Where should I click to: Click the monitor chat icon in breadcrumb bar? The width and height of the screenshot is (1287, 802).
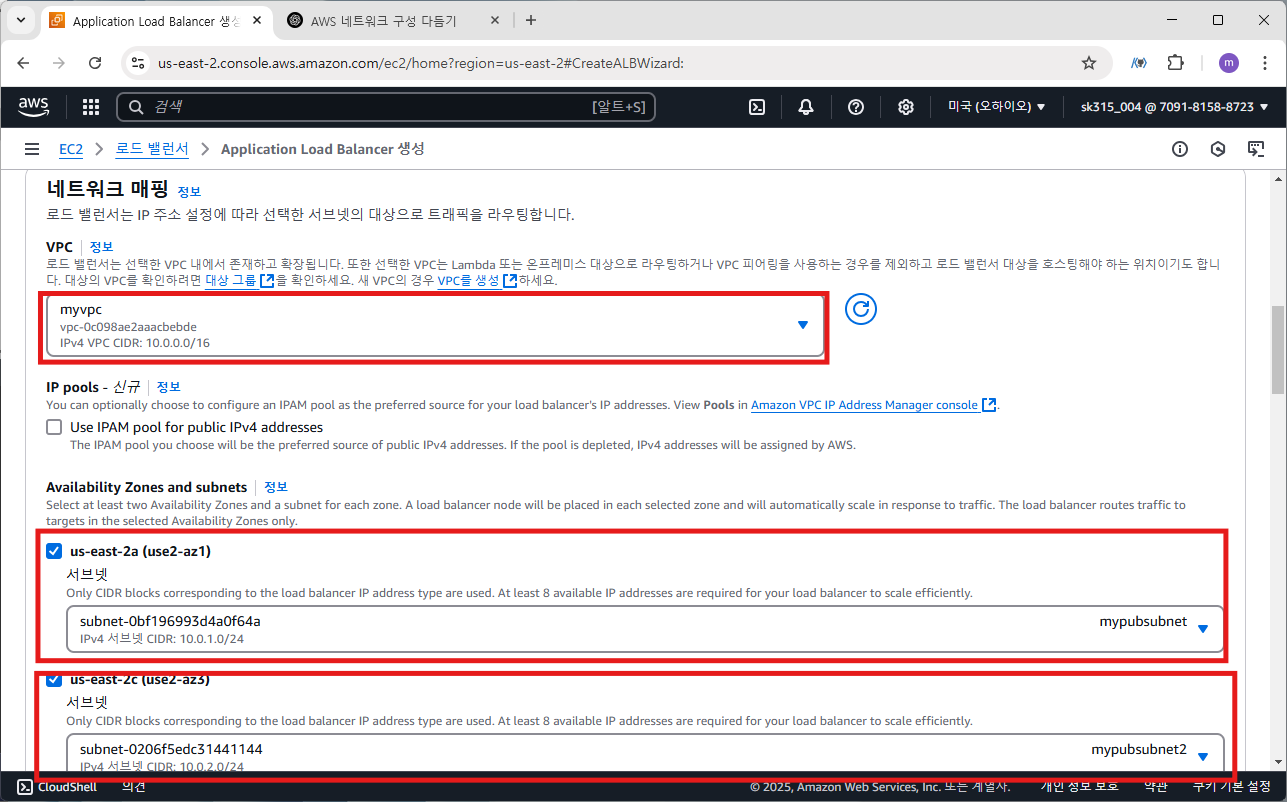click(x=1256, y=149)
